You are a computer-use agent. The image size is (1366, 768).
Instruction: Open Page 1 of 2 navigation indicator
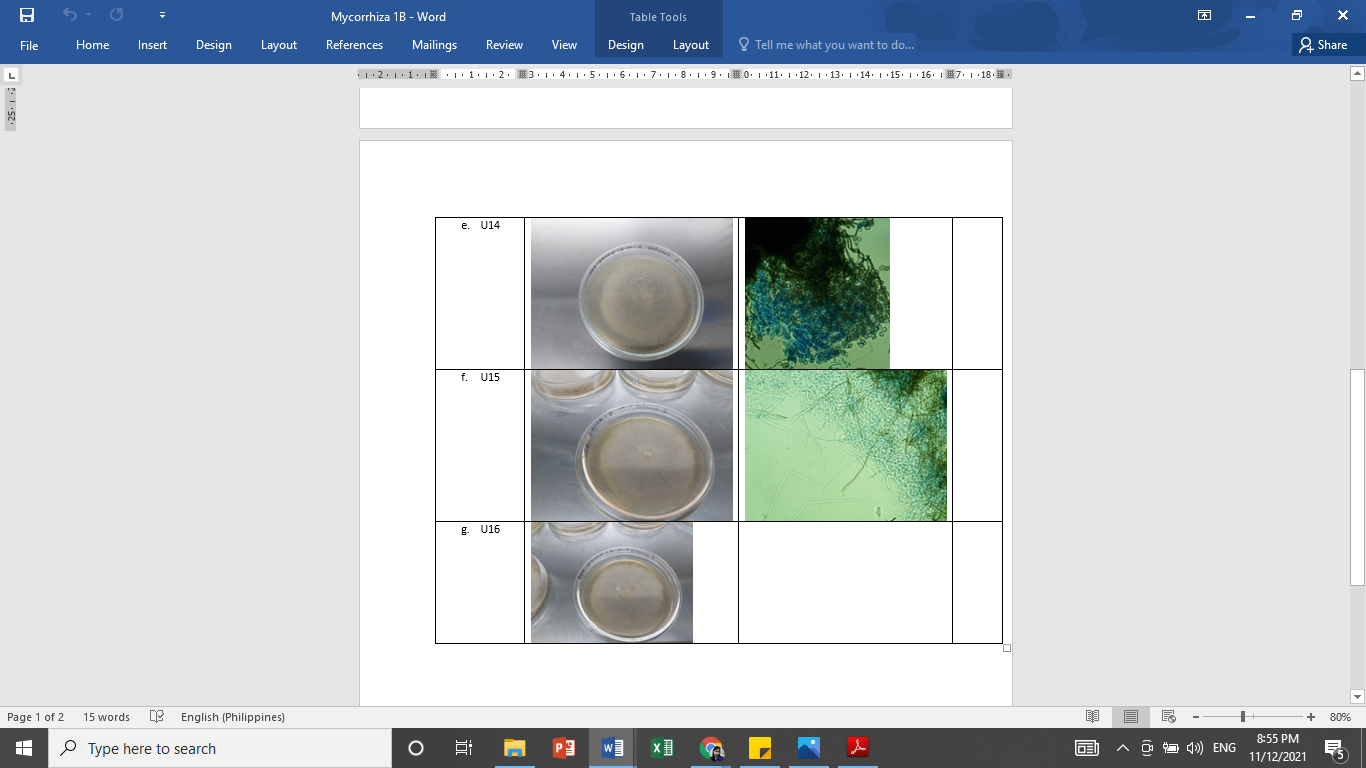[36, 717]
